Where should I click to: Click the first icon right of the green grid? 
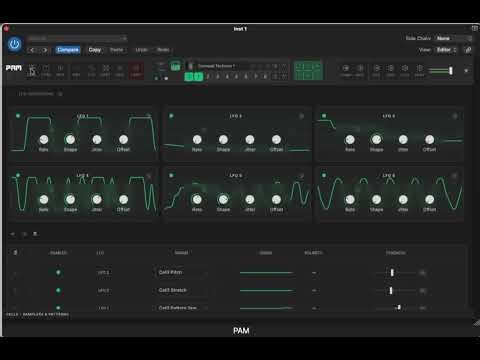click(346, 71)
